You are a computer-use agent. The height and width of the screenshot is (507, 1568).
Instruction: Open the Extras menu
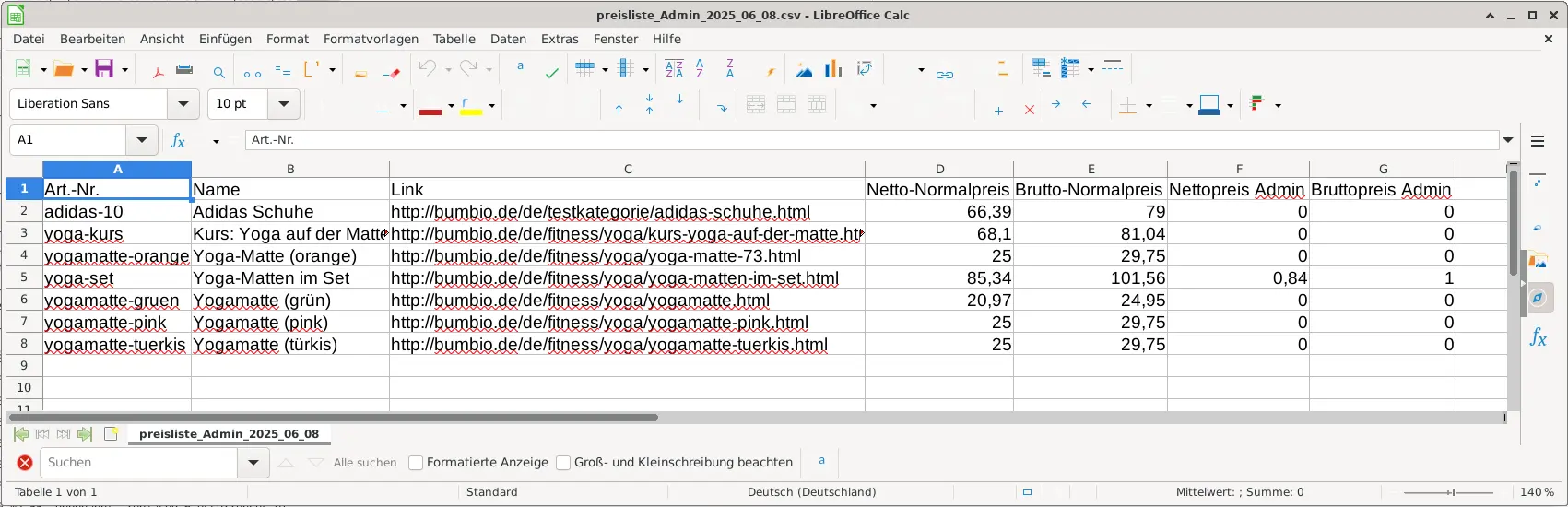(x=560, y=39)
